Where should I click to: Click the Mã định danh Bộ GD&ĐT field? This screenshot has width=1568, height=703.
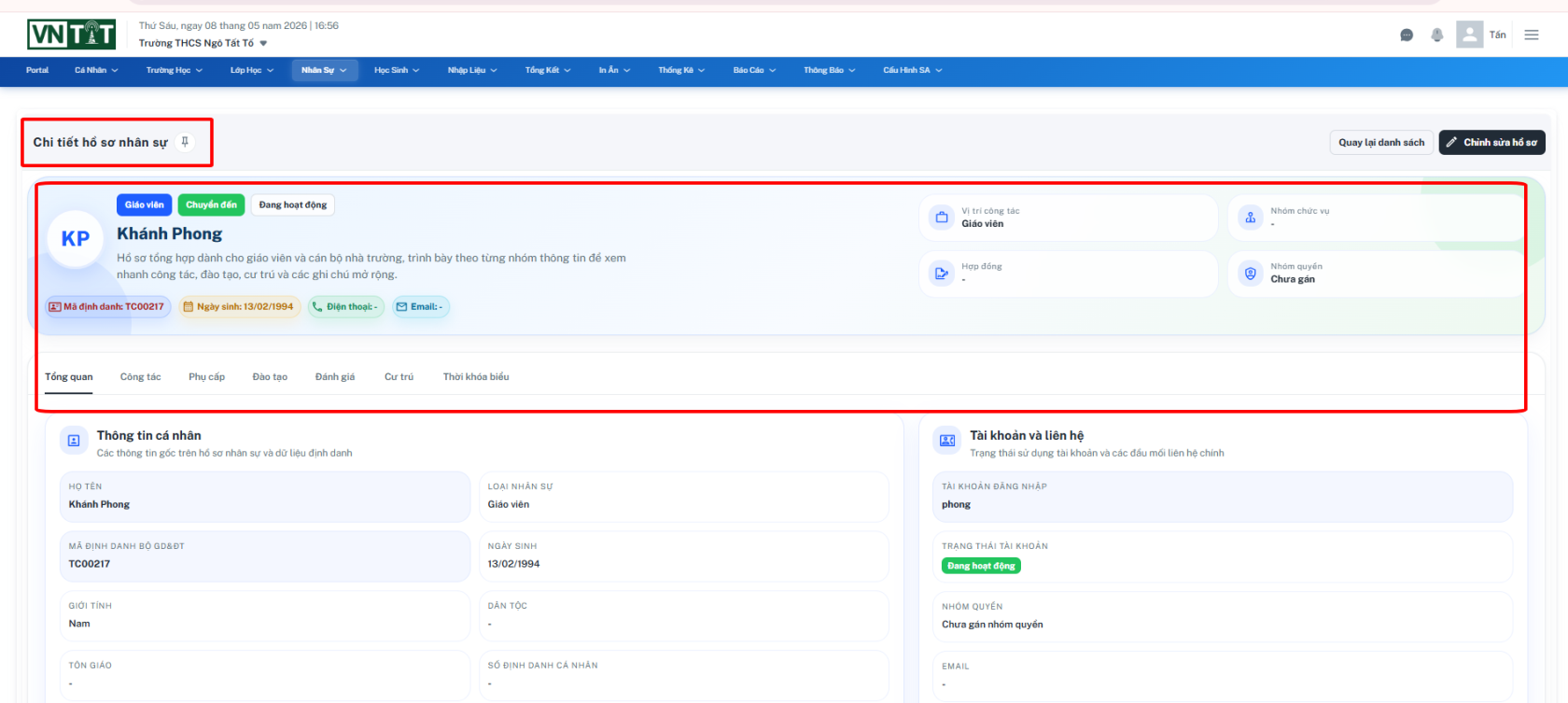tap(265, 556)
